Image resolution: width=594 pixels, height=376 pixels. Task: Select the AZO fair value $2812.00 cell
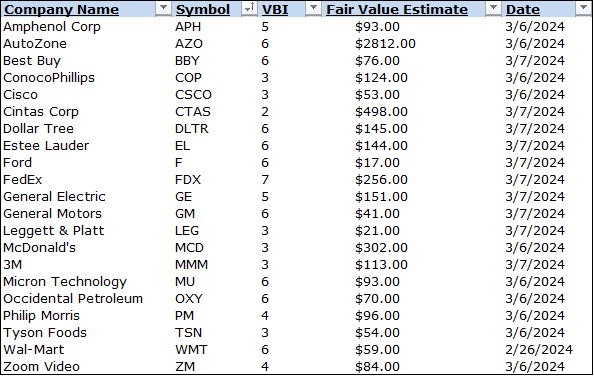[385, 44]
